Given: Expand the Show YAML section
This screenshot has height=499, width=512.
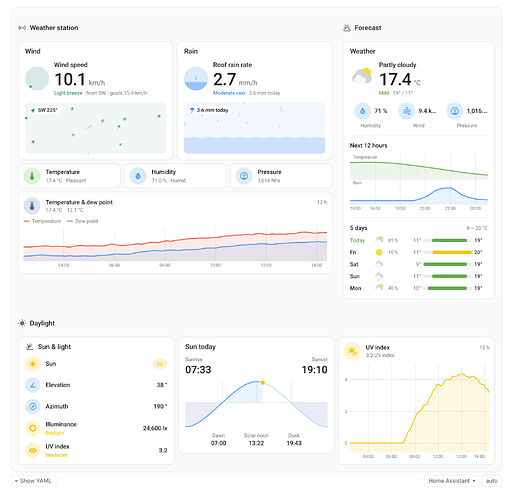Looking at the screenshot, I should [x=33, y=481].
